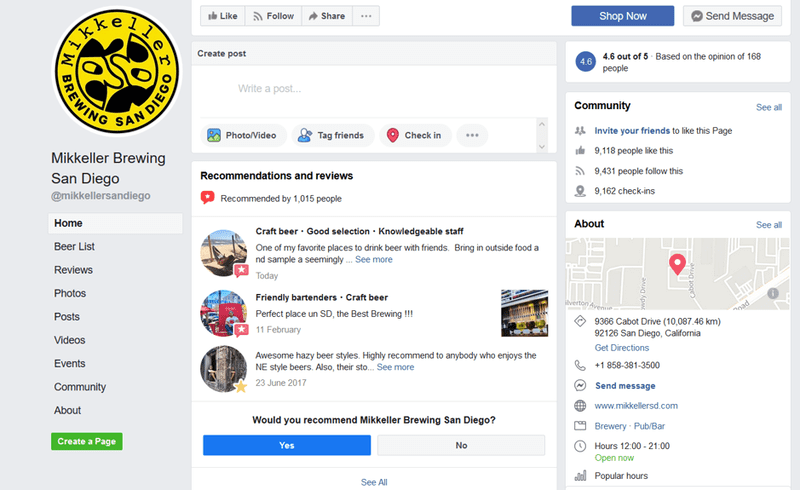Click the phone icon beside +1 858-381-3500
This screenshot has width=800, height=490.
tap(580, 365)
